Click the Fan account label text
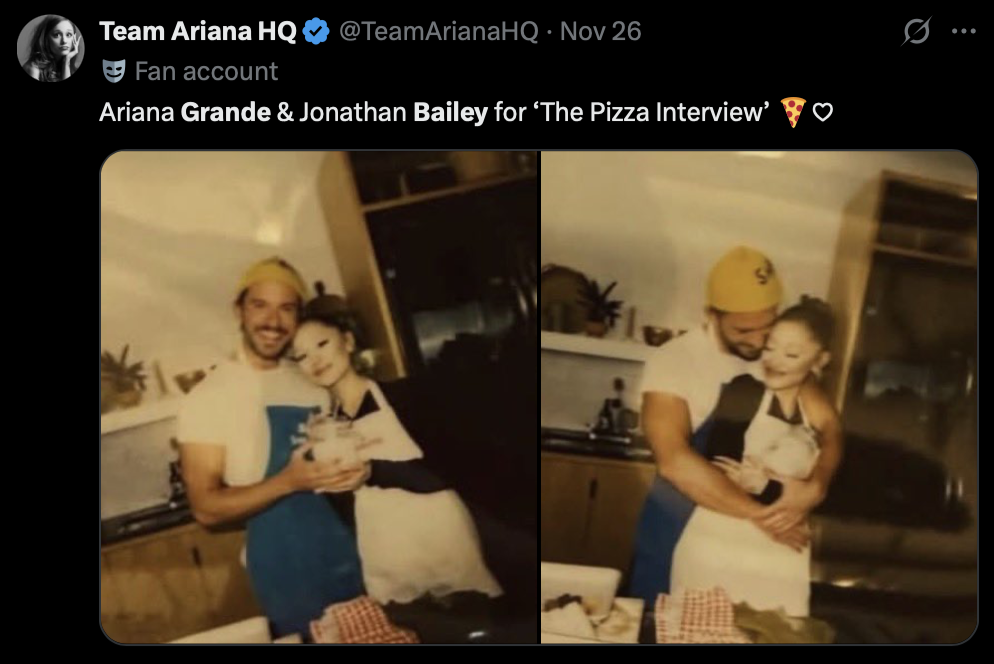Image resolution: width=994 pixels, height=664 pixels. pos(207,71)
